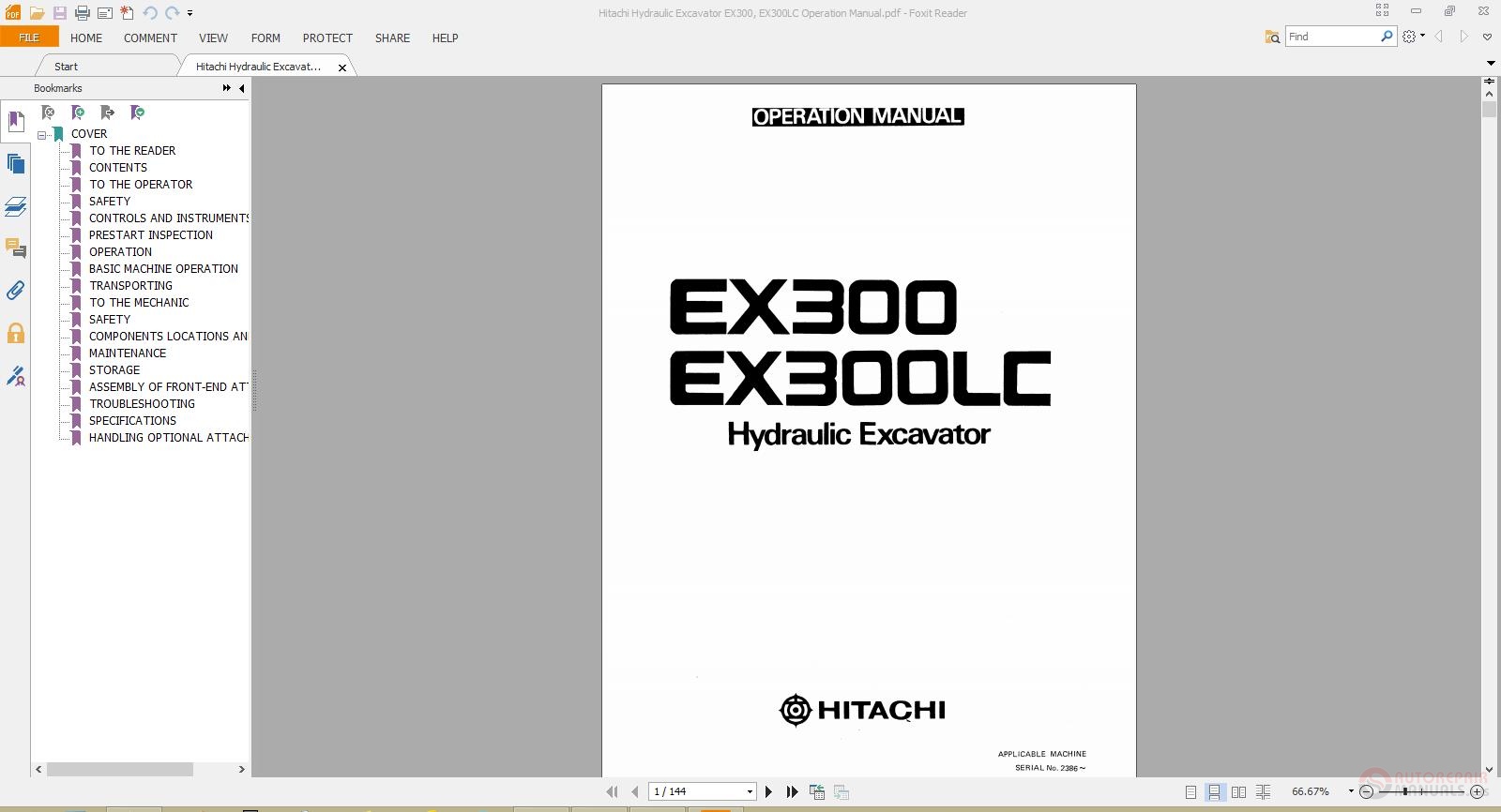Open the FILE menu

pyautogui.click(x=29, y=38)
